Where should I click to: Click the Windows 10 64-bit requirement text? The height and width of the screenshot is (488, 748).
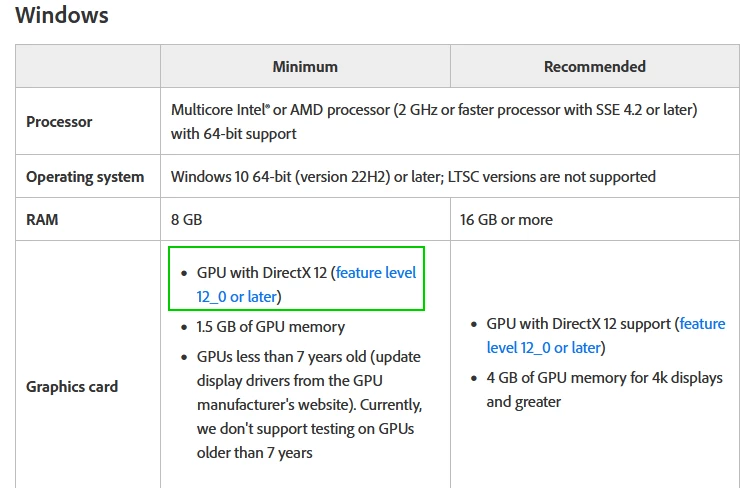pos(413,177)
